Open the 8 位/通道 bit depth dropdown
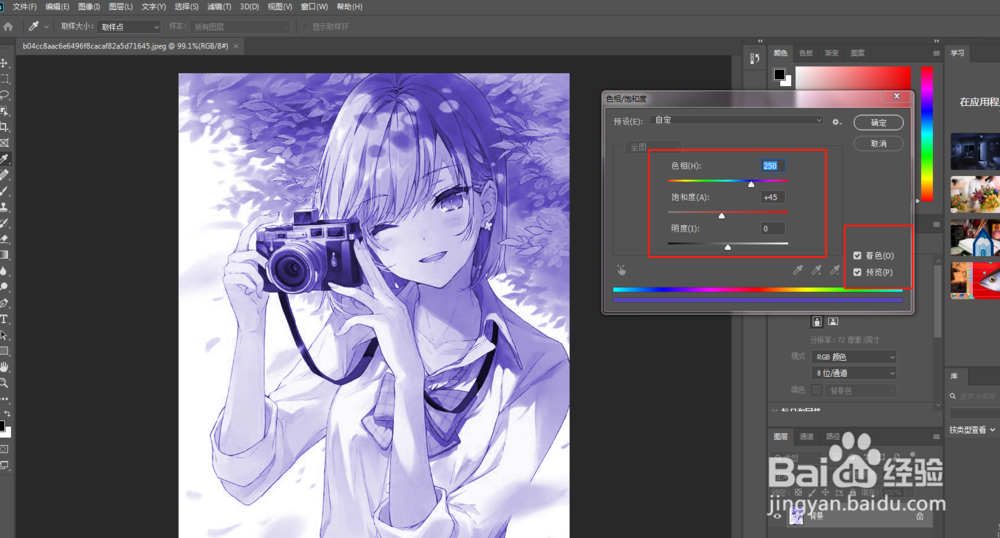Image resolution: width=1000 pixels, height=538 pixels. [x=855, y=373]
